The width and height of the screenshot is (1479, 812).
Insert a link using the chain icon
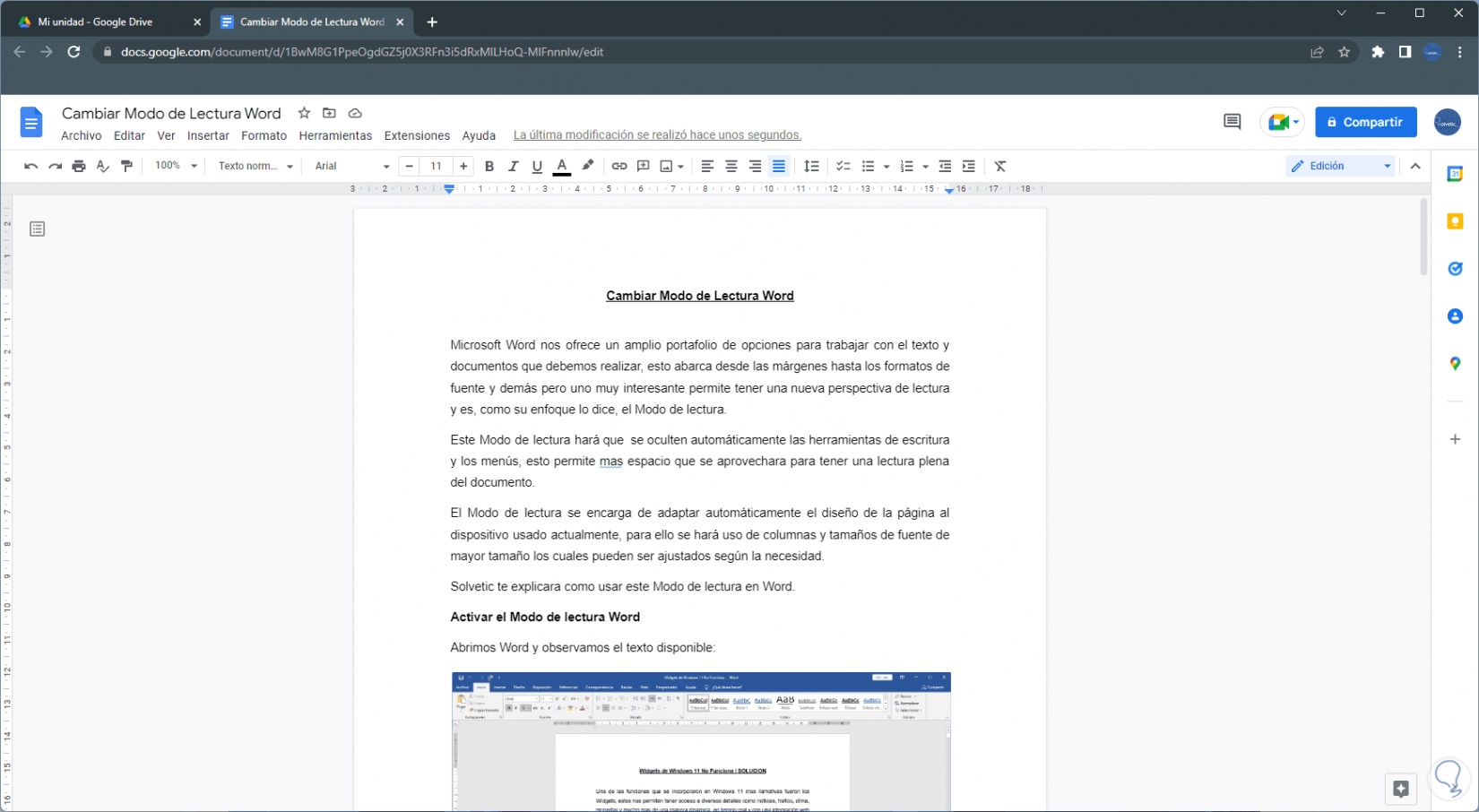pyautogui.click(x=619, y=166)
